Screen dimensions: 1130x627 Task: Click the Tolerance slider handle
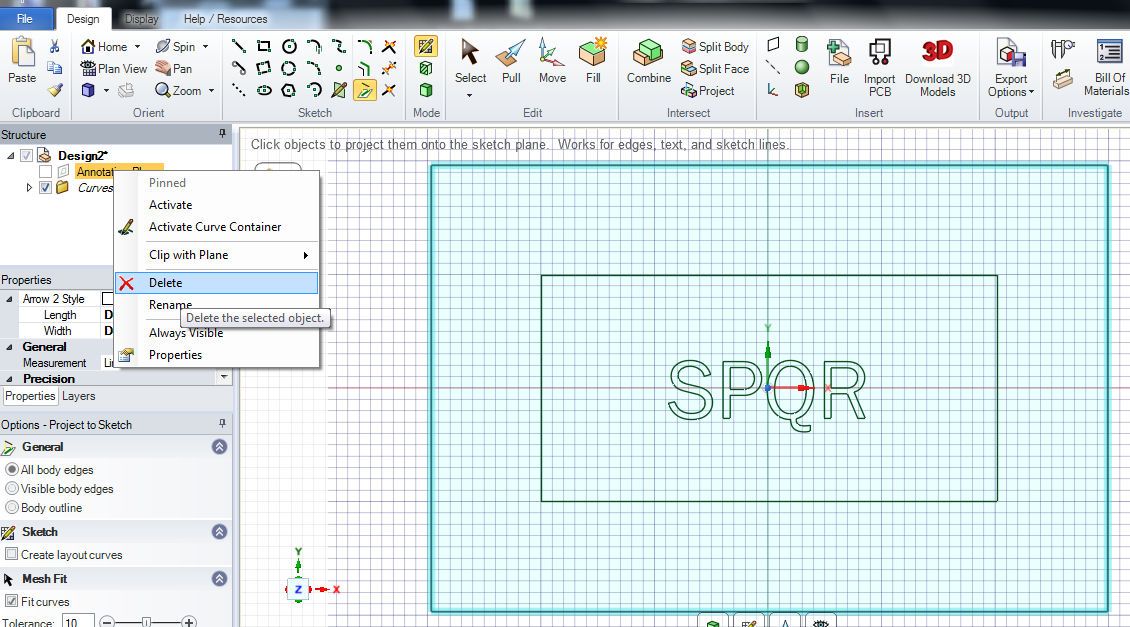click(x=147, y=622)
